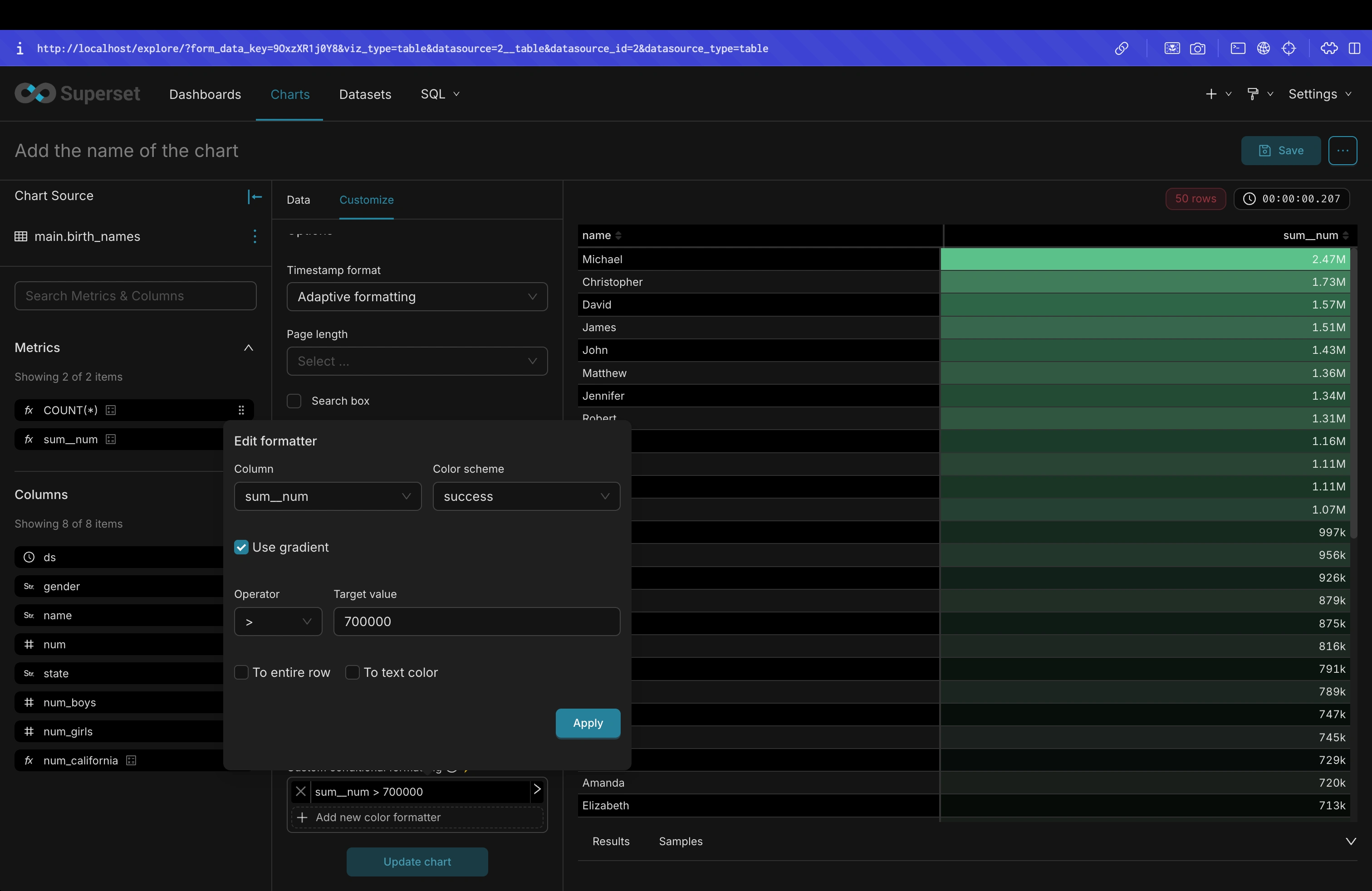Collapse the Chart Source panel

254,196
